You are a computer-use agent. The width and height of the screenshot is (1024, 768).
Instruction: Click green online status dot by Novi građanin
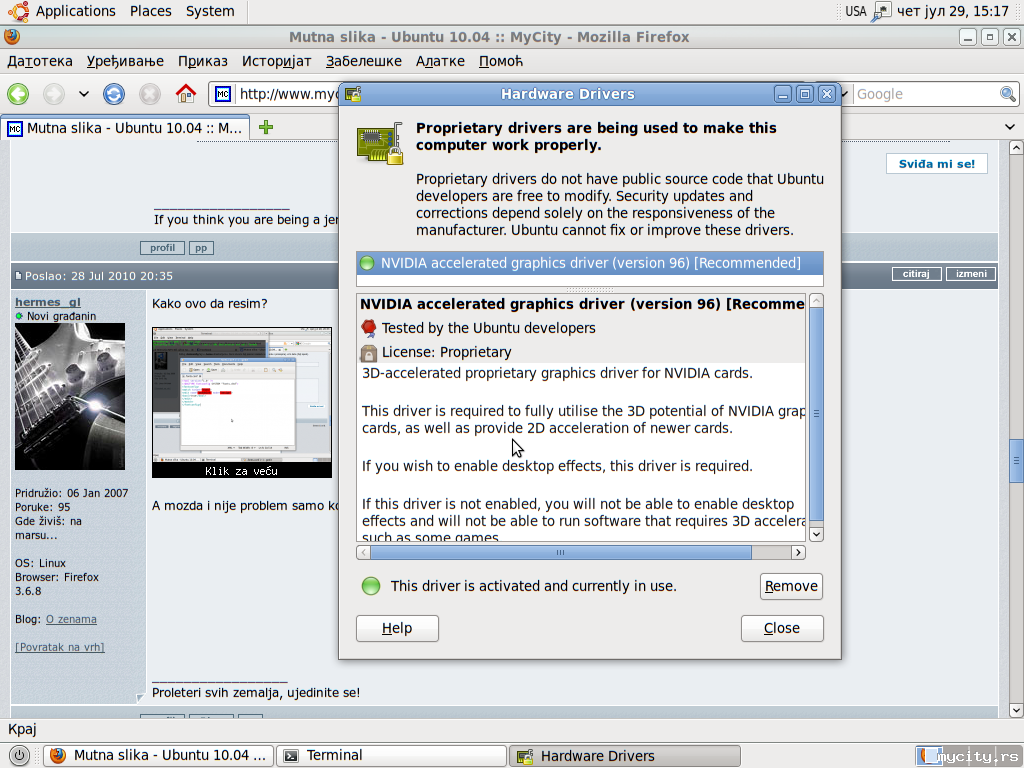pos(19,316)
